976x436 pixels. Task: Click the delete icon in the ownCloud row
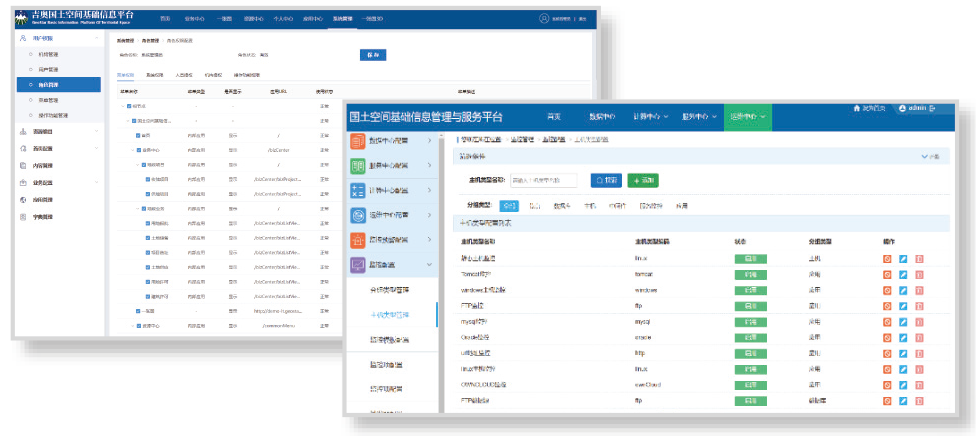(919, 385)
